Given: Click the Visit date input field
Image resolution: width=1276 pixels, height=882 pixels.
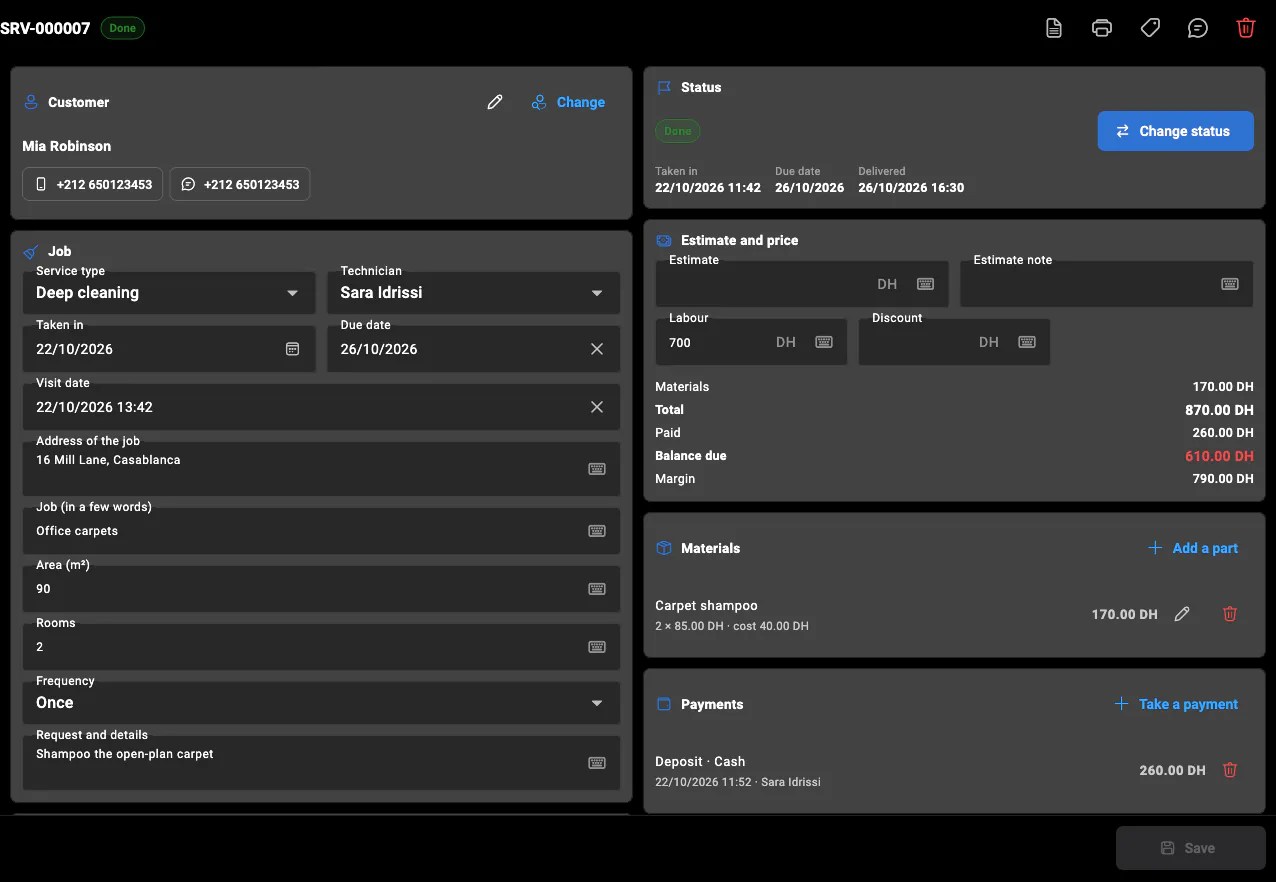Looking at the screenshot, I should 321,407.
